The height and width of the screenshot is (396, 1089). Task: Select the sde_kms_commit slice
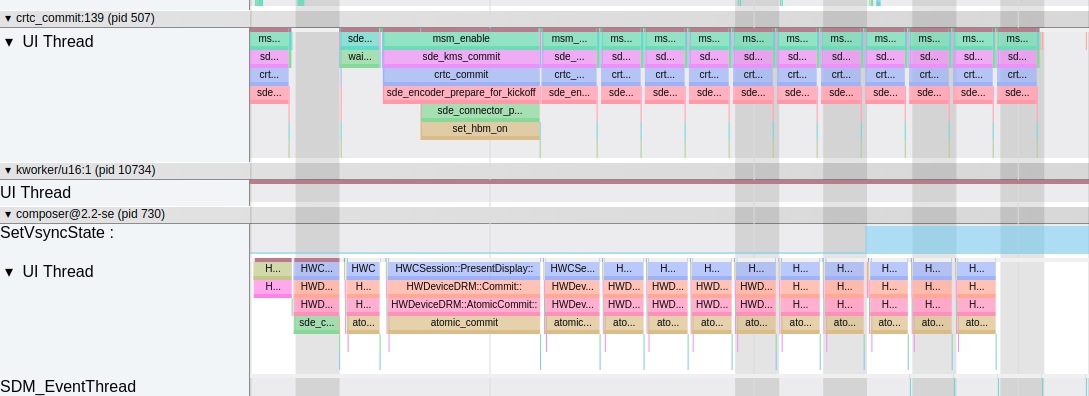pyautogui.click(x=461, y=58)
